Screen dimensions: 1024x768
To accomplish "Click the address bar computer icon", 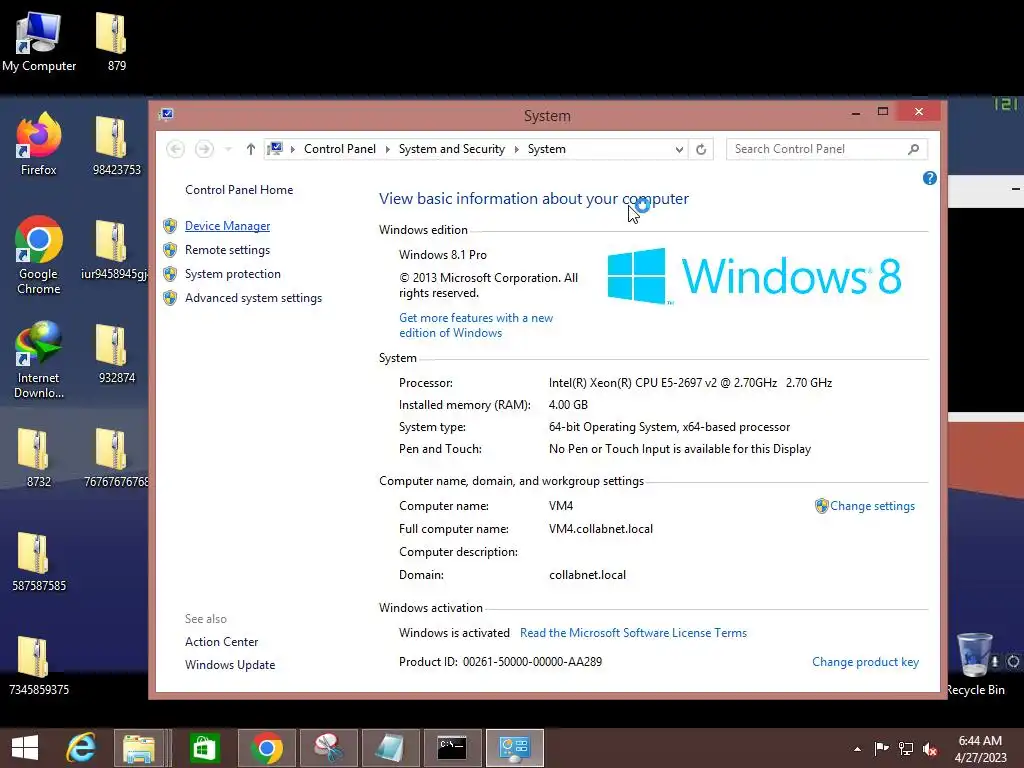I will (x=275, y=149).
